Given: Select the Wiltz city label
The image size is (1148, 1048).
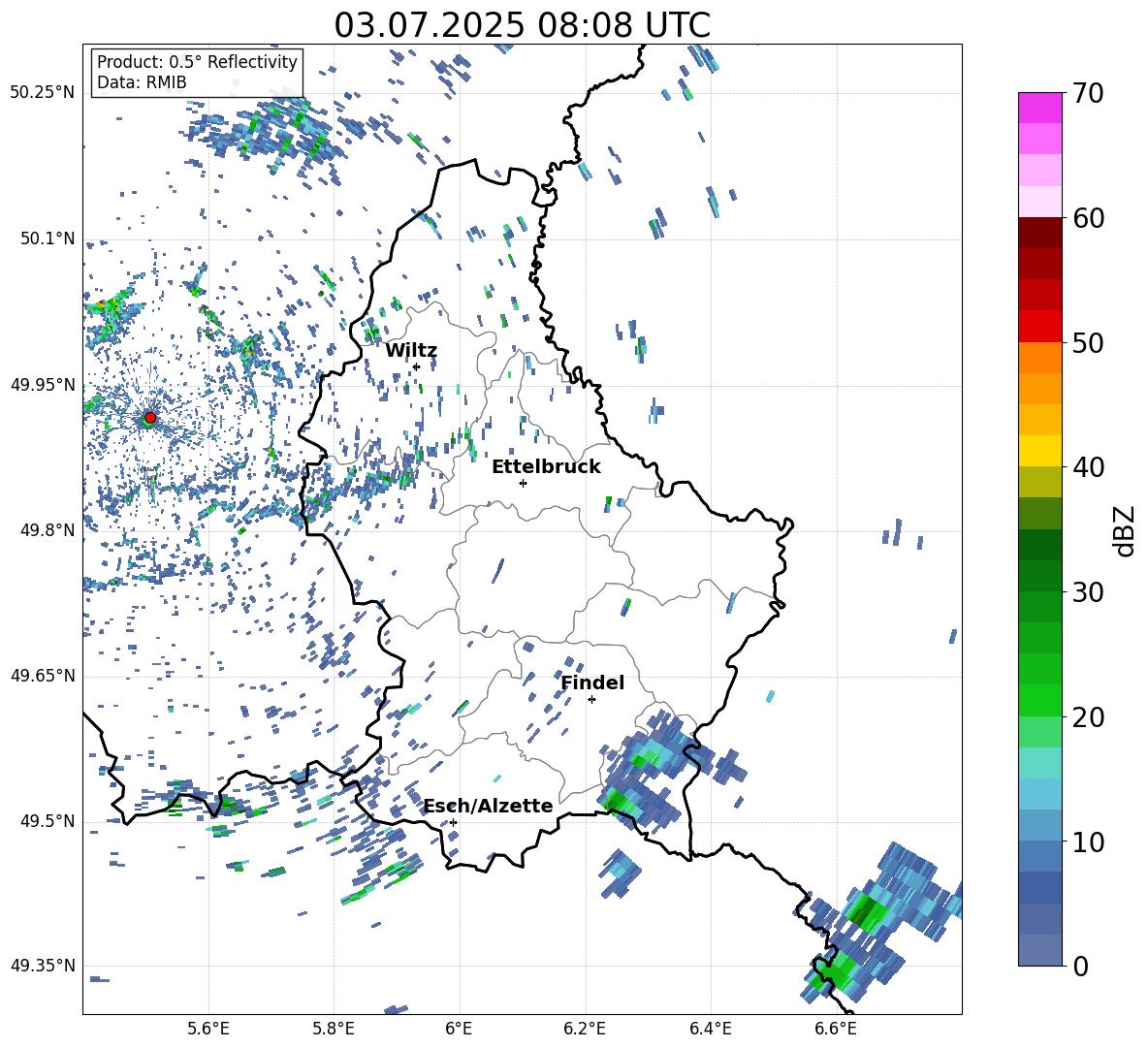Looking at the screenshot, I should (411, 351).
